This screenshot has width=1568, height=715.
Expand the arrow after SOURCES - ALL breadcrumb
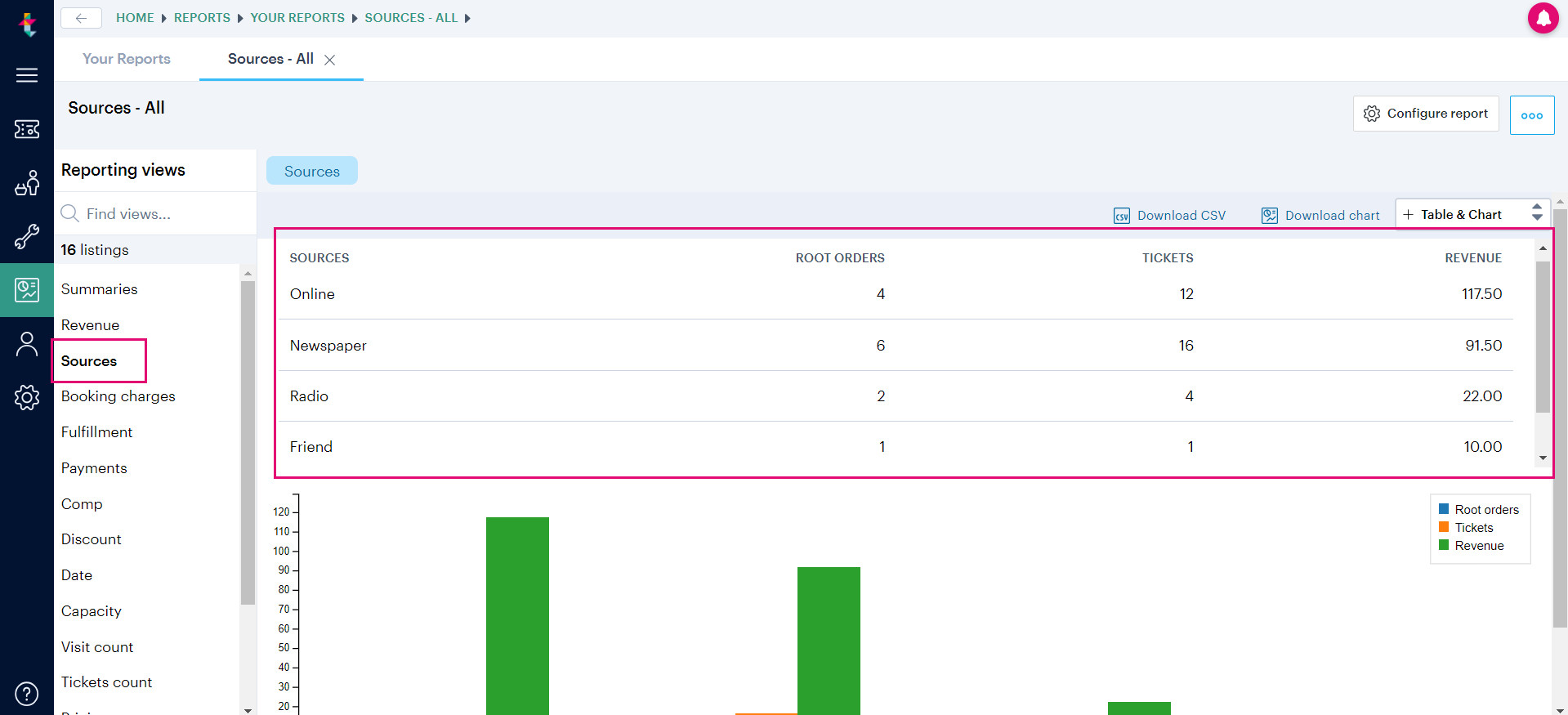[x=467, y=18]
